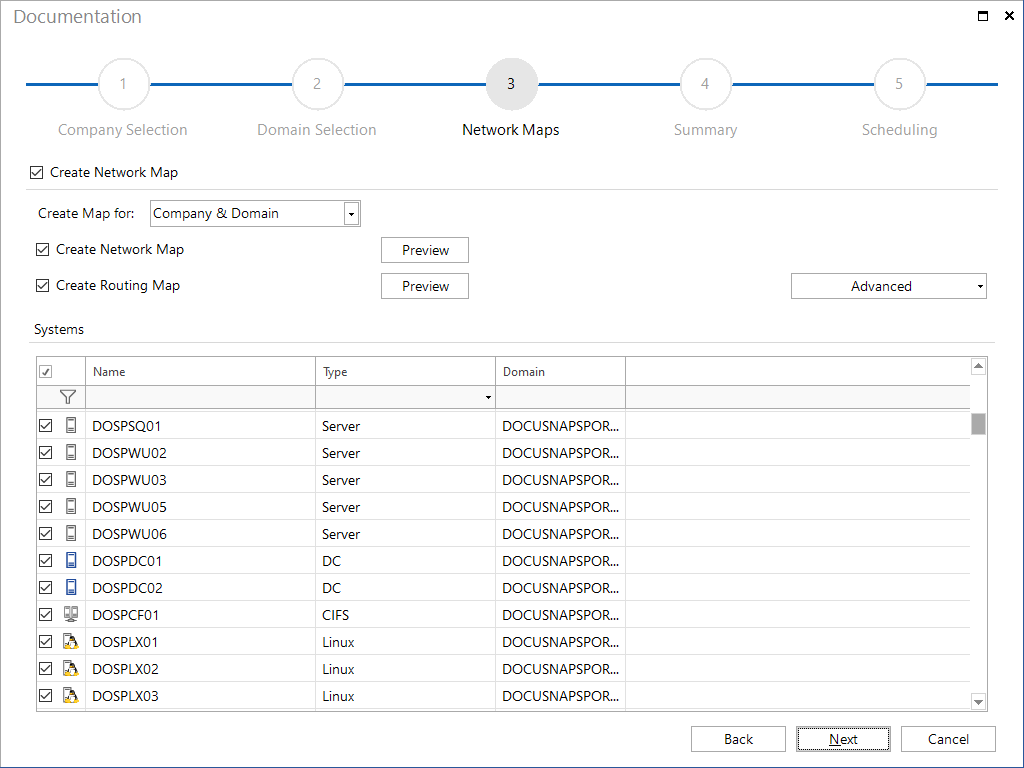Click the blue DC icon for DOSPDC02
This screenshot has height=768, width=1024.
(71, 588)
